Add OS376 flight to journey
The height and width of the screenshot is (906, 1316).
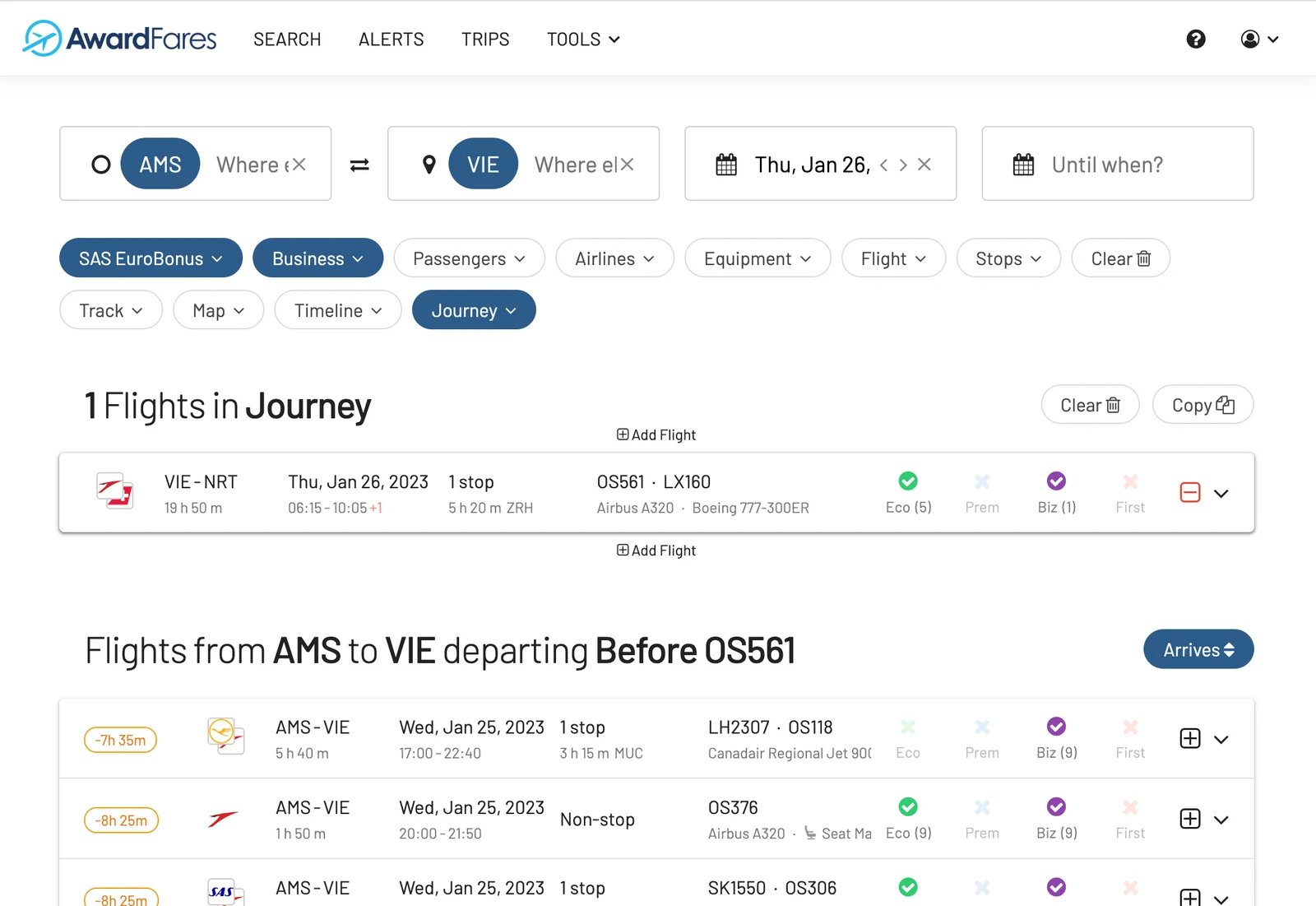[x=1190, y=819]
